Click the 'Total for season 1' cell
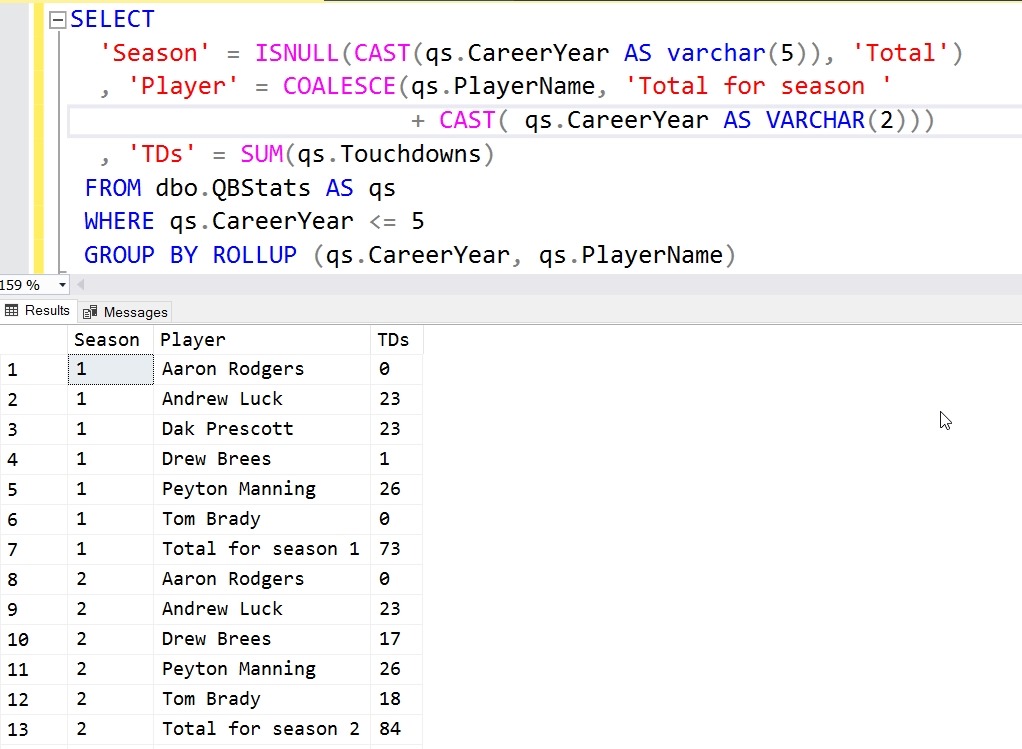 [260, 549]
